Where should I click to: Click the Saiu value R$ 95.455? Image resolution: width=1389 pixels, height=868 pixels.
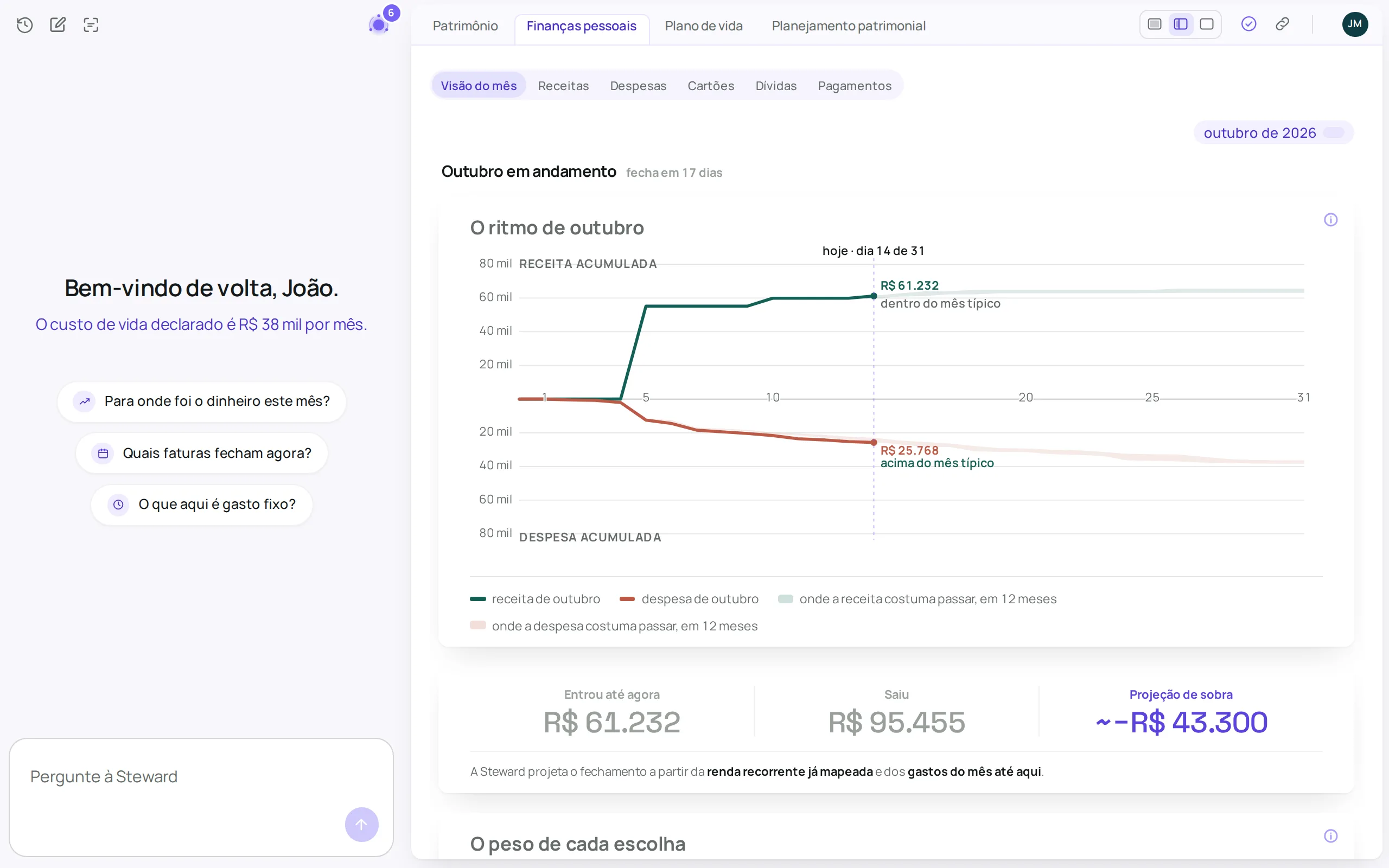(x=896, y=722)
